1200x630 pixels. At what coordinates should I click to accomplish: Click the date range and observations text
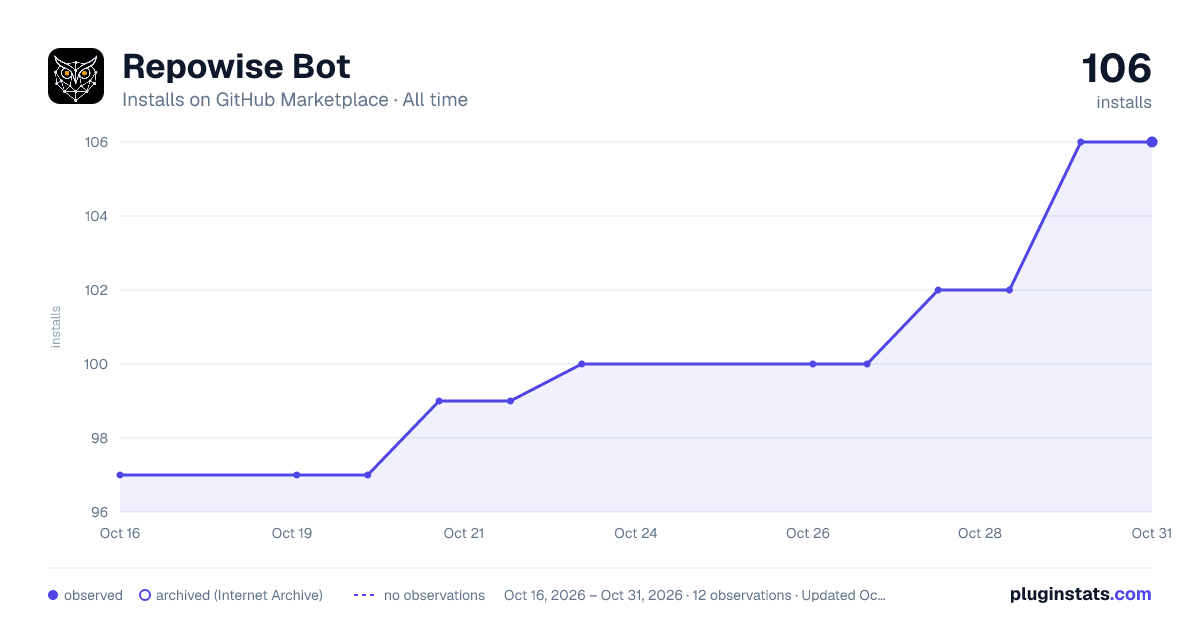[695, 595]
